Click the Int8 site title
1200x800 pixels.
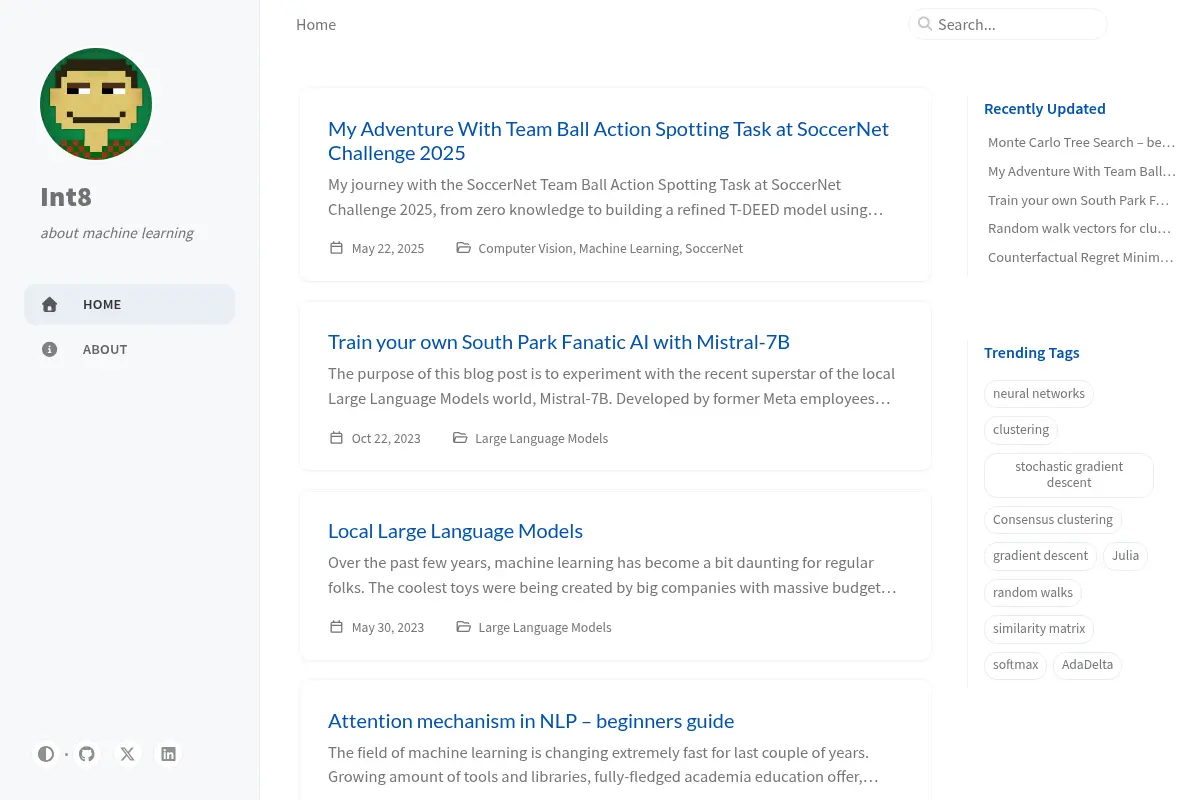point(66,197)
